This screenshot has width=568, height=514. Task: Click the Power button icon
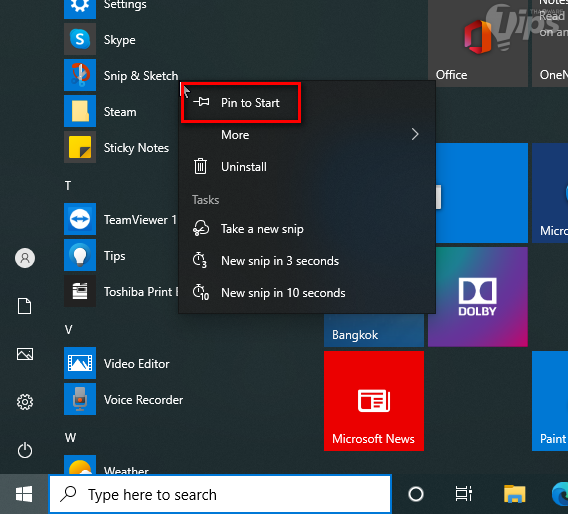click(25, 450)
